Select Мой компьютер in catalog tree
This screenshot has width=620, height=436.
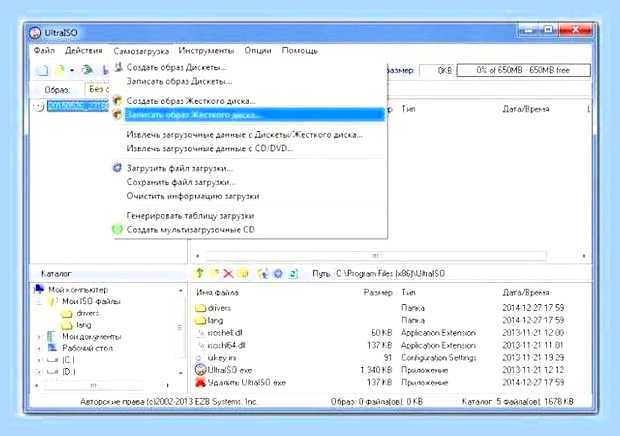(78, 290)
